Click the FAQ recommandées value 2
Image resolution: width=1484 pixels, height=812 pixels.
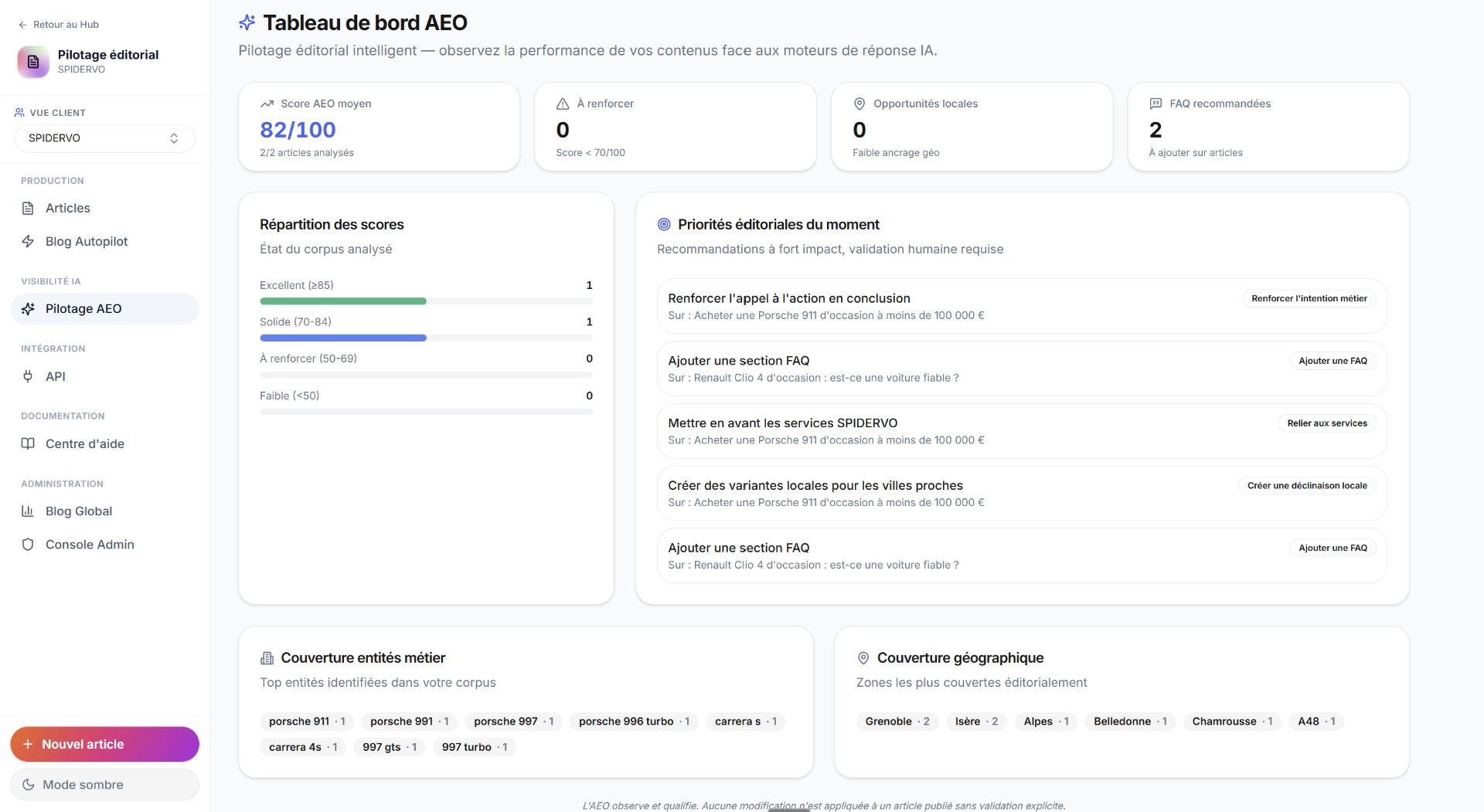[1156, 130]
